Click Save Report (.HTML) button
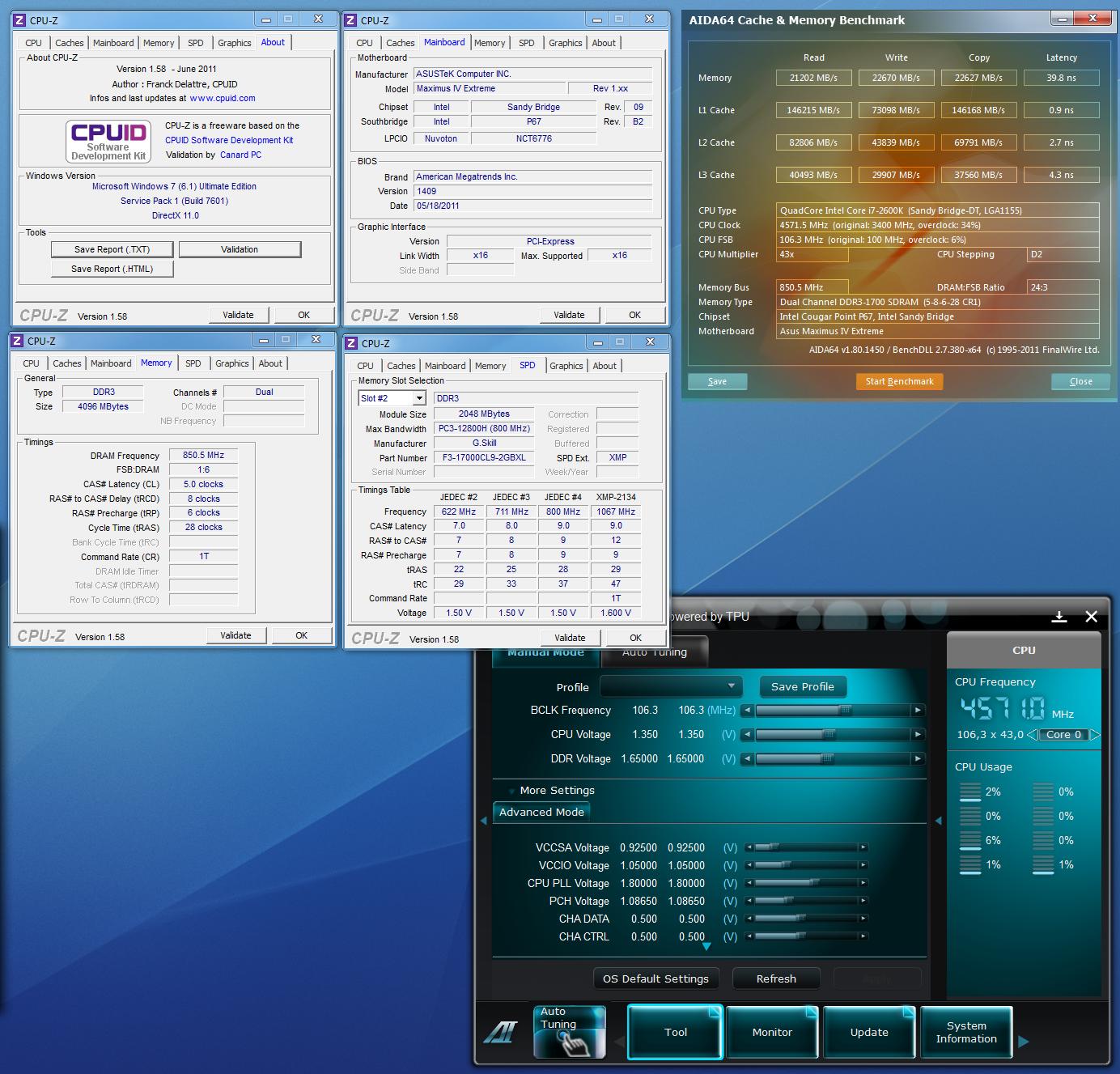The image size is (1120, 1074). (112, 269)
